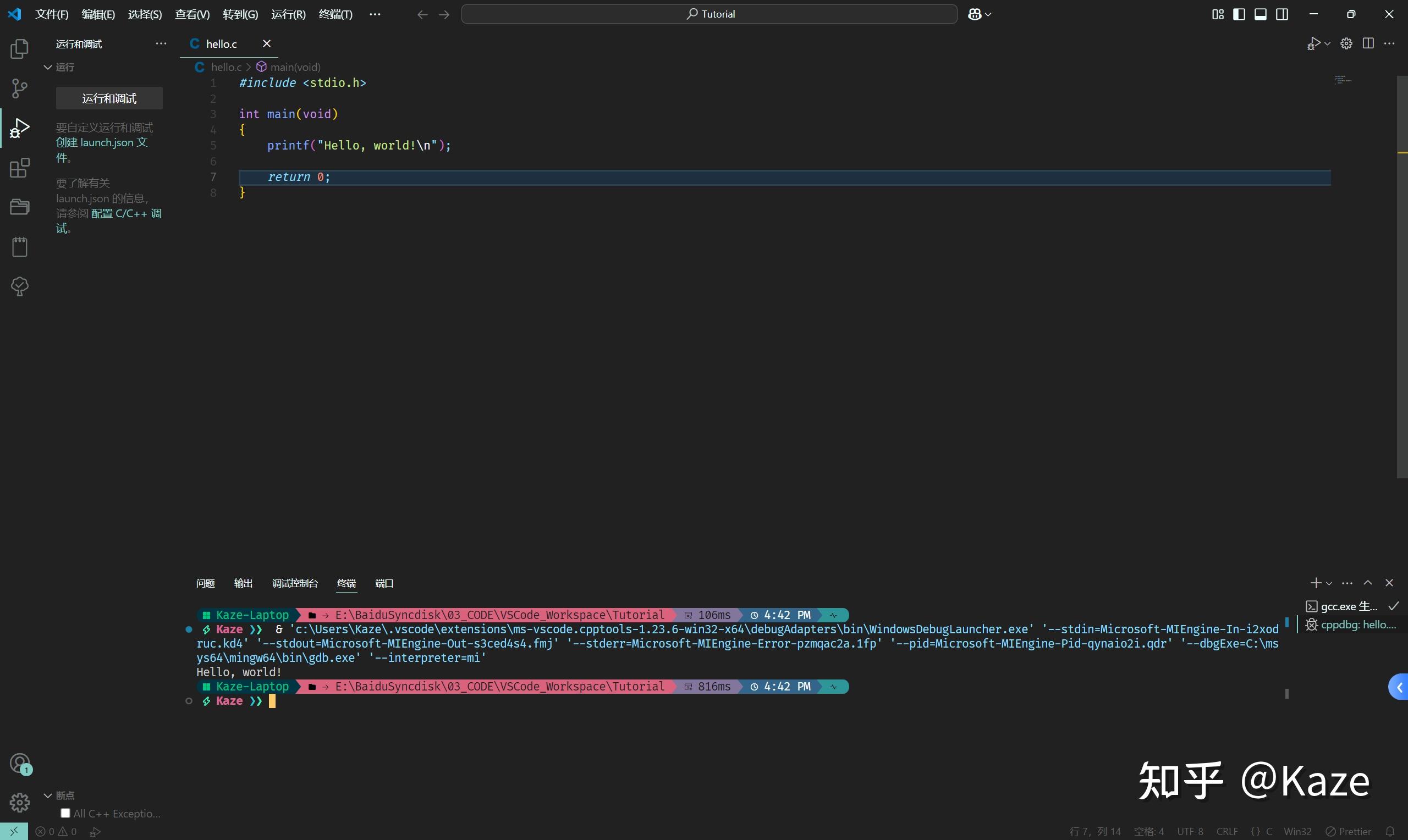
Task: Toggle the primary sidebar visibility icon
Action: 1239,14
